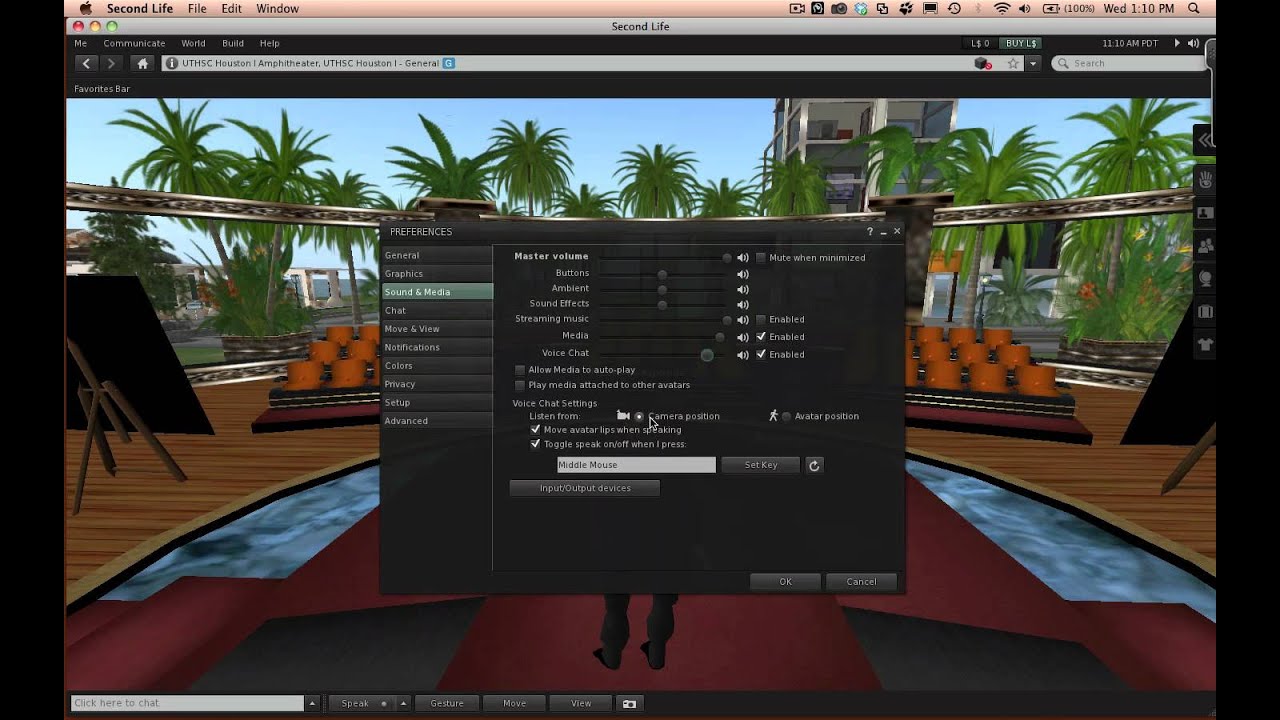Open the Help menu in Second Life

tap(269, 43)
